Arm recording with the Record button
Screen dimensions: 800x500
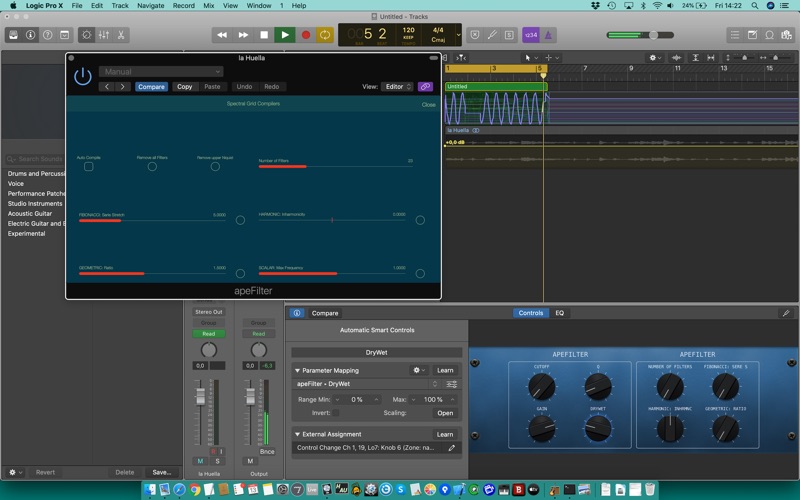click(x=306, y=35)
